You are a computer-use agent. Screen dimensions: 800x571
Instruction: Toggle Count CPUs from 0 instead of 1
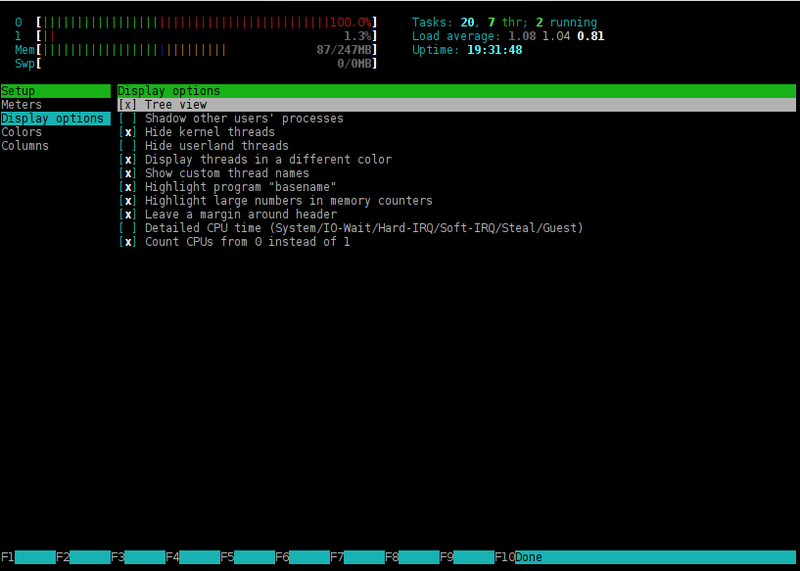128,242
